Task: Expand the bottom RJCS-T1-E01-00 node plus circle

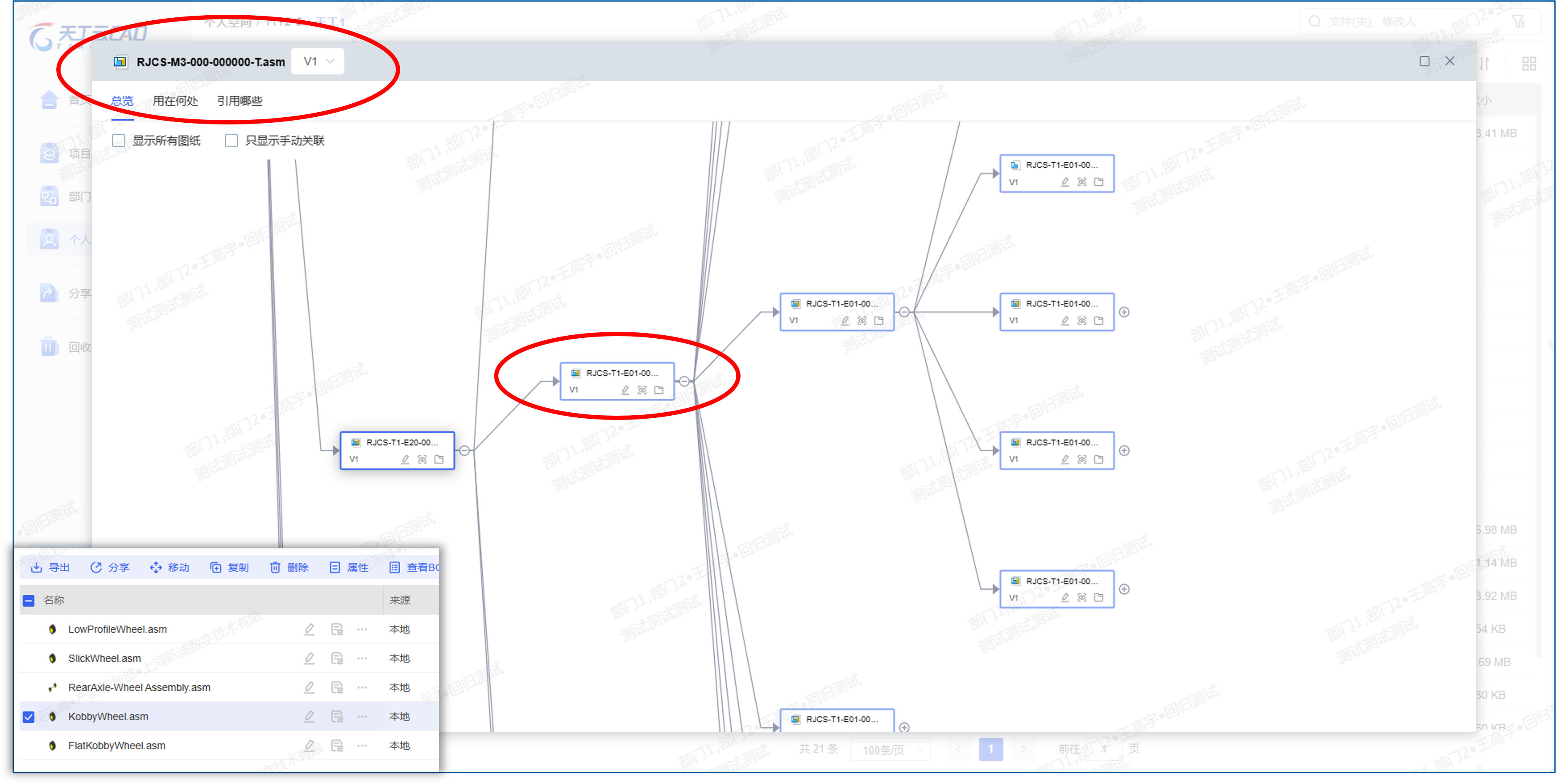Action: click(x=904, y=727)
